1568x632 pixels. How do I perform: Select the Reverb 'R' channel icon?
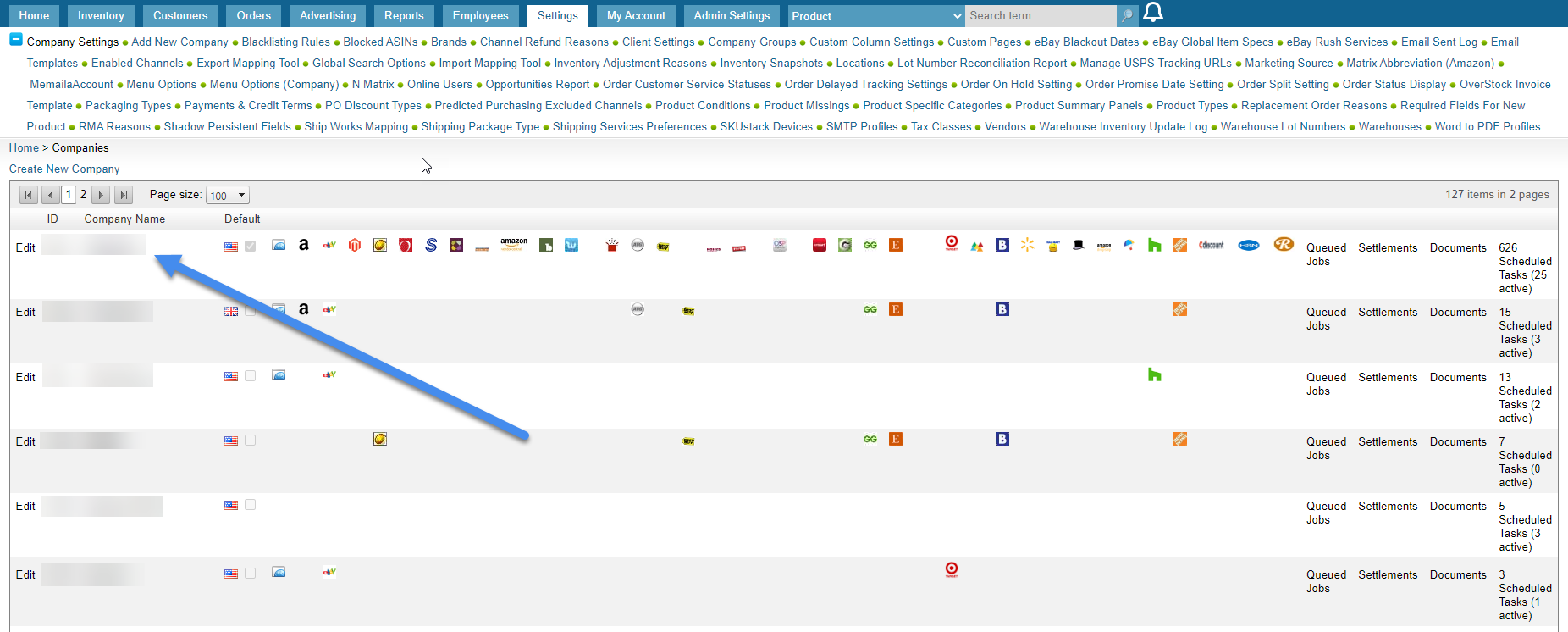point(1284,244)
